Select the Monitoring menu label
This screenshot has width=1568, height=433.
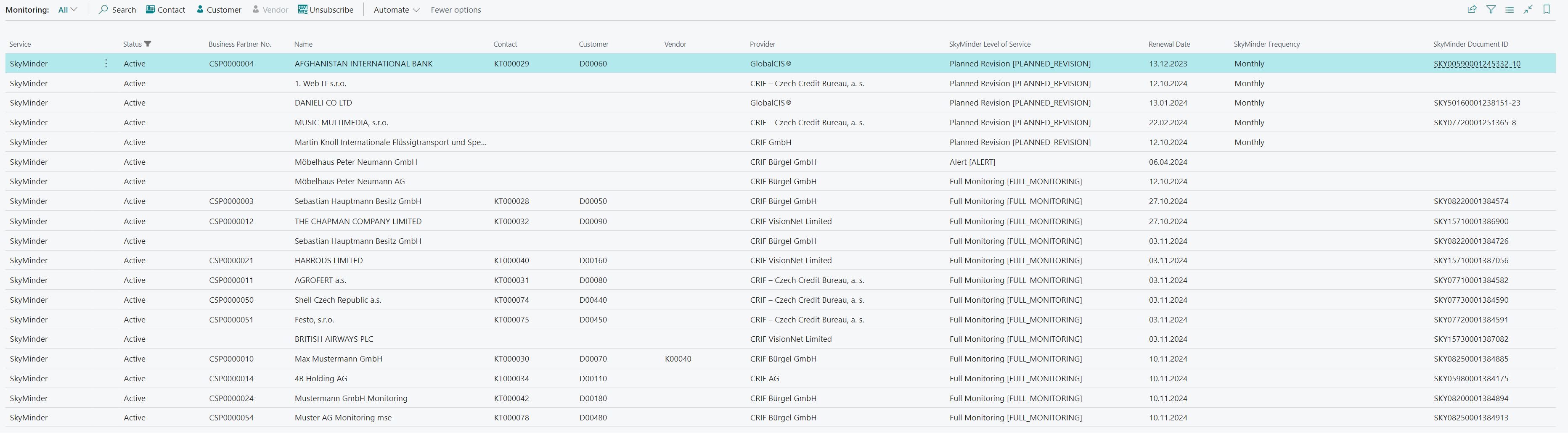(x=27, y=10)
